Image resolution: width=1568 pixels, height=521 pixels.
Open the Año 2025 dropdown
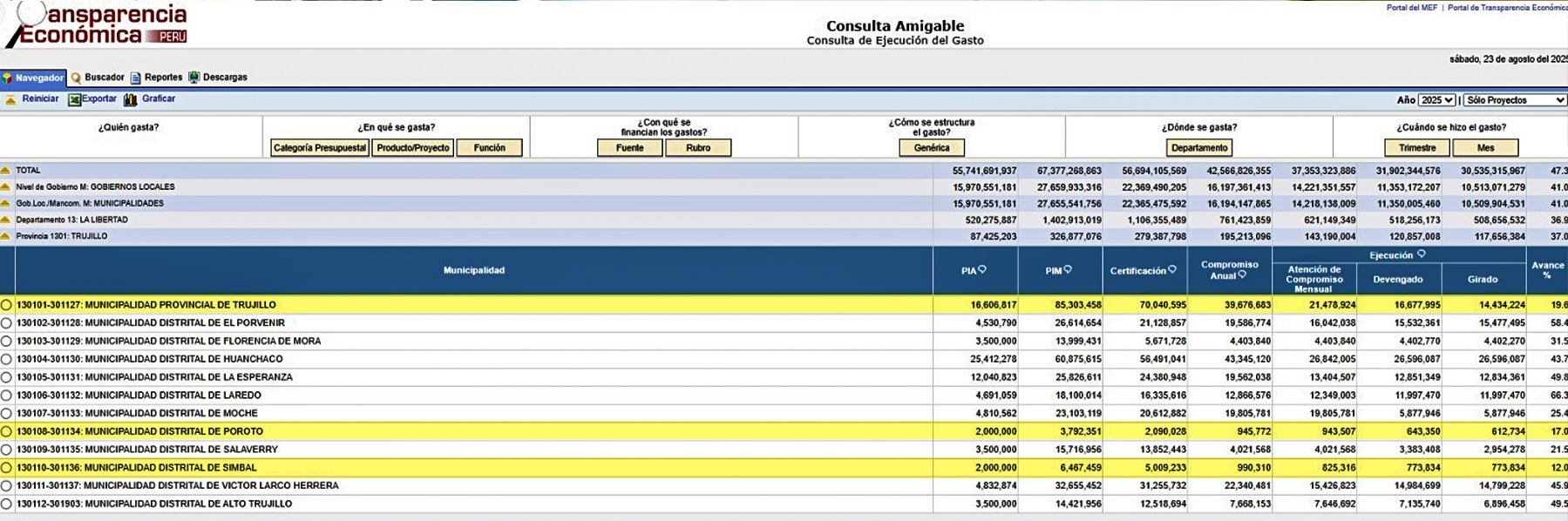point(1436,100)
